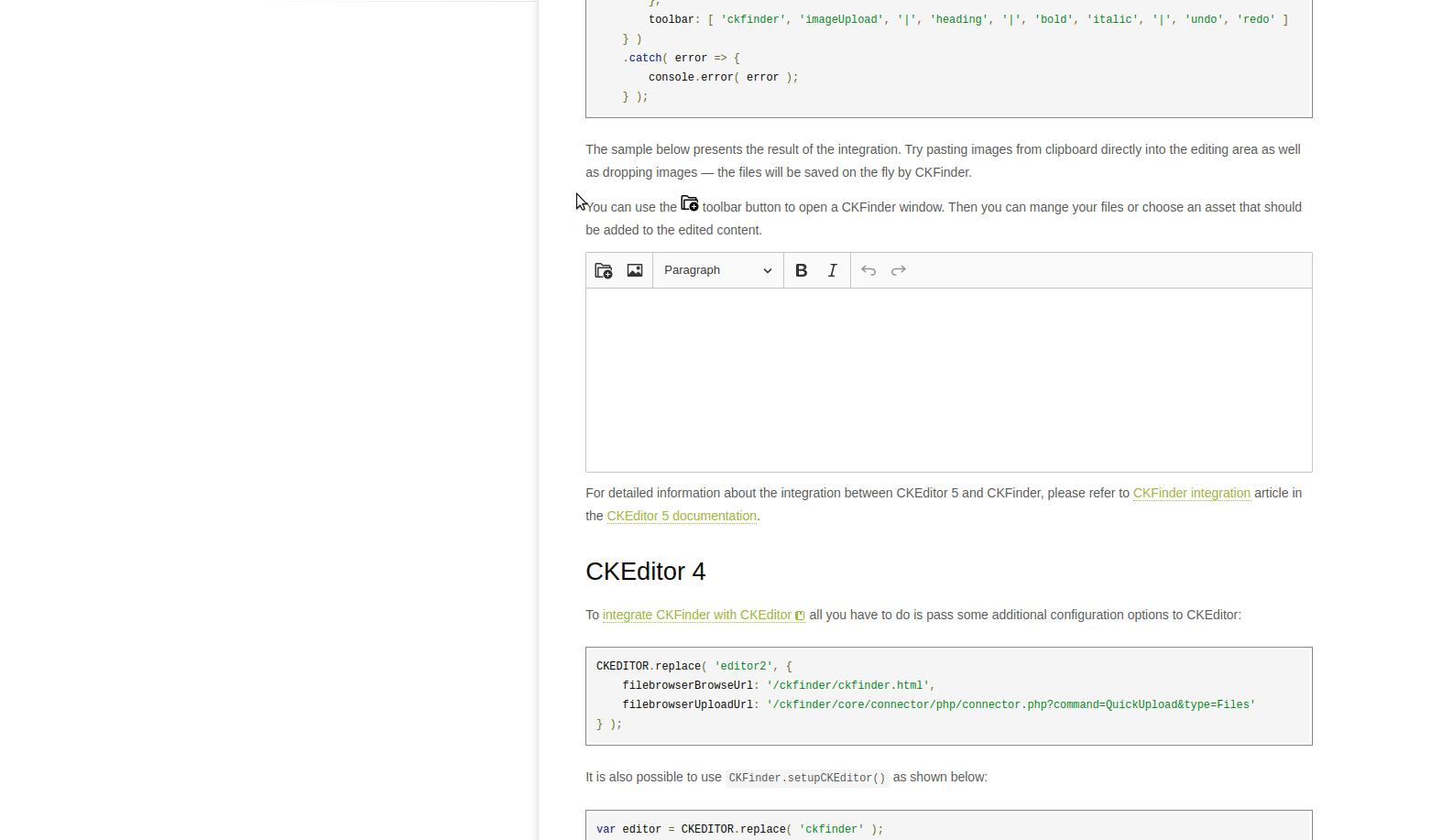Open CKFinder via the toolbar folder icon

pos(604,270)
